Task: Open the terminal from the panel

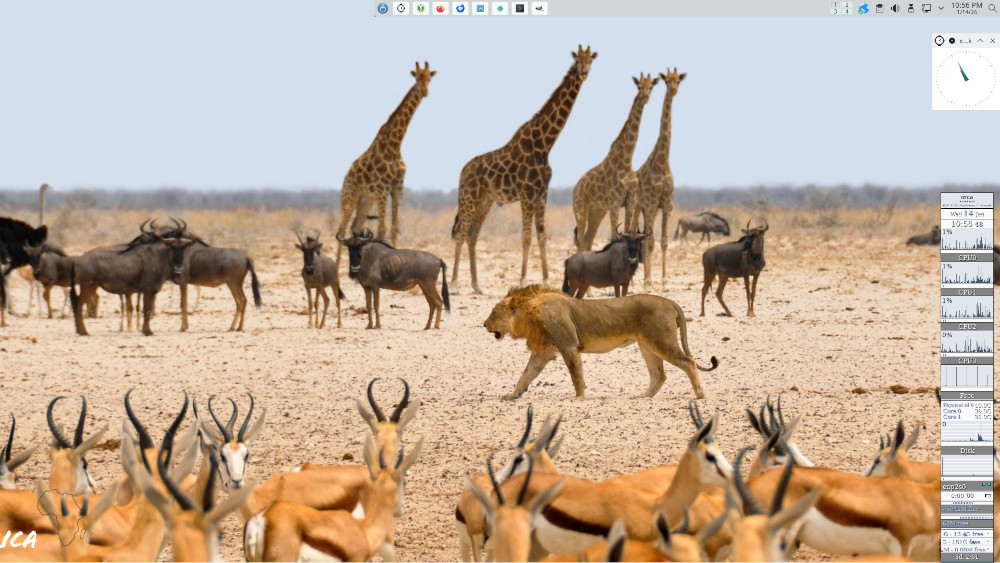Action: (519, 8)
